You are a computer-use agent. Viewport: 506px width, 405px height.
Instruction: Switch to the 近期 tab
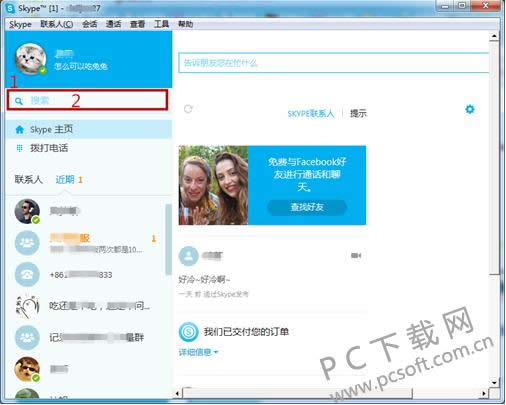click(65, 180)
